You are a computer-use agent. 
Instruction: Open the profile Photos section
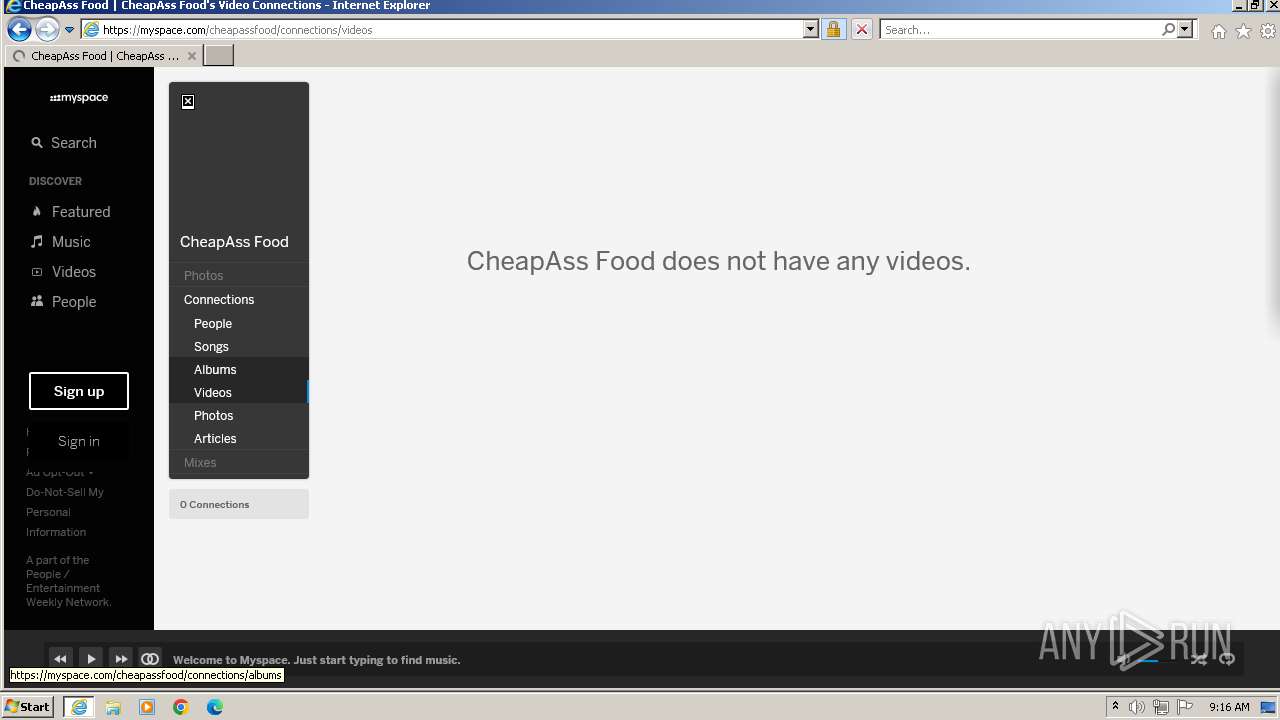tap(203, 276)
